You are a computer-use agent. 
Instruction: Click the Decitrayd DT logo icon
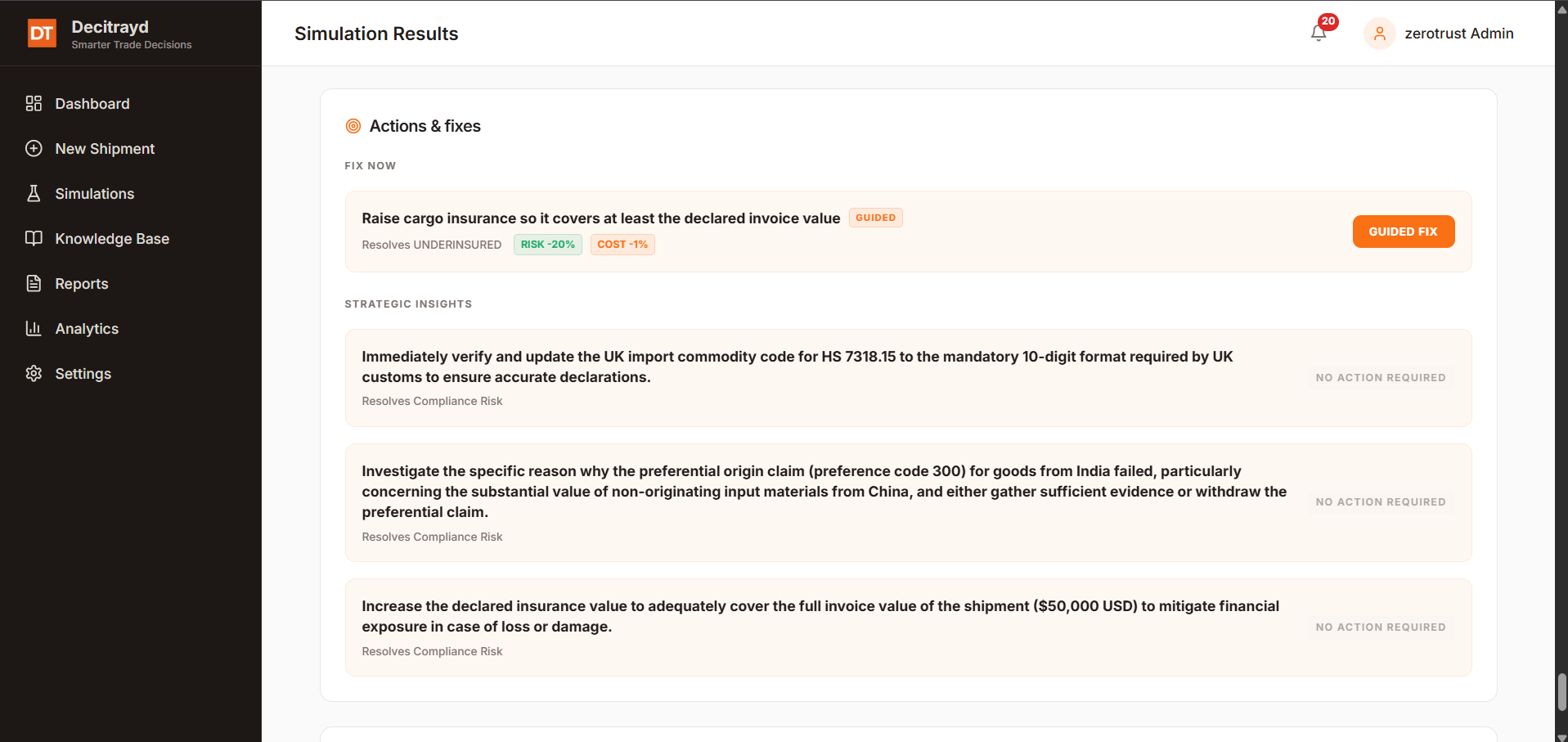[x=42, y=34]
